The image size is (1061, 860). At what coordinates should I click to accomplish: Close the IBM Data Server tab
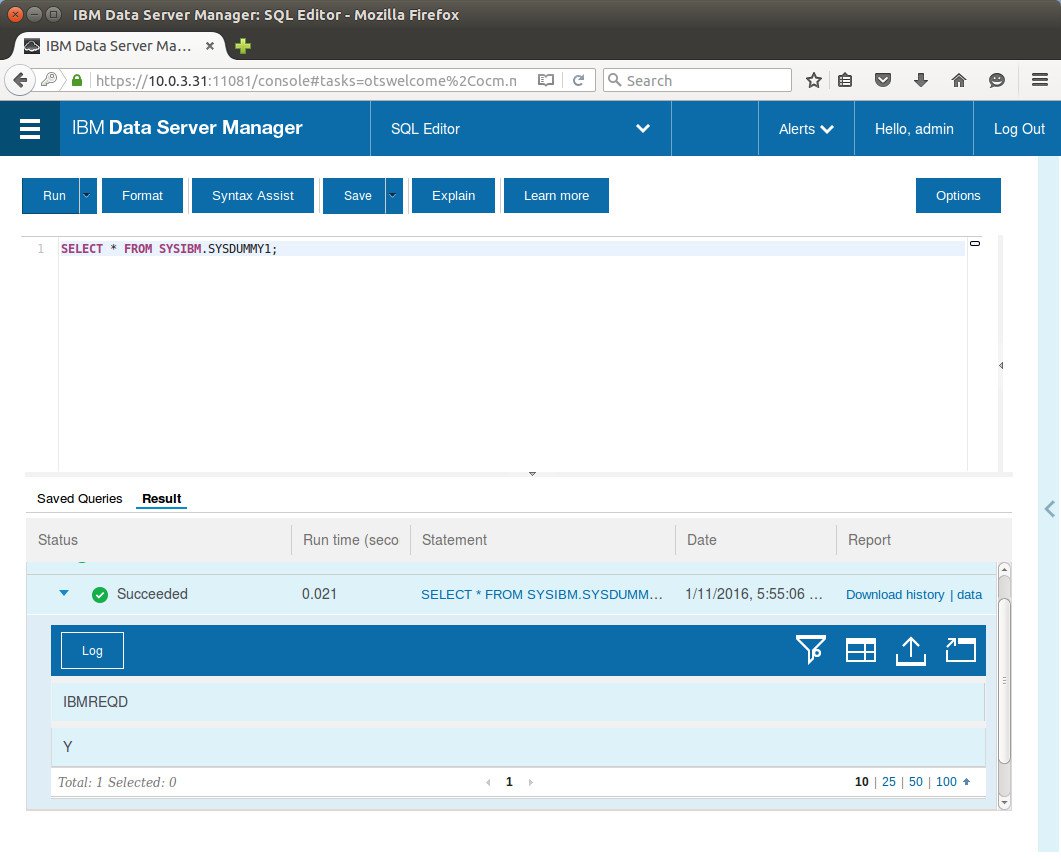pyautogui.click(x=210, y=46)
